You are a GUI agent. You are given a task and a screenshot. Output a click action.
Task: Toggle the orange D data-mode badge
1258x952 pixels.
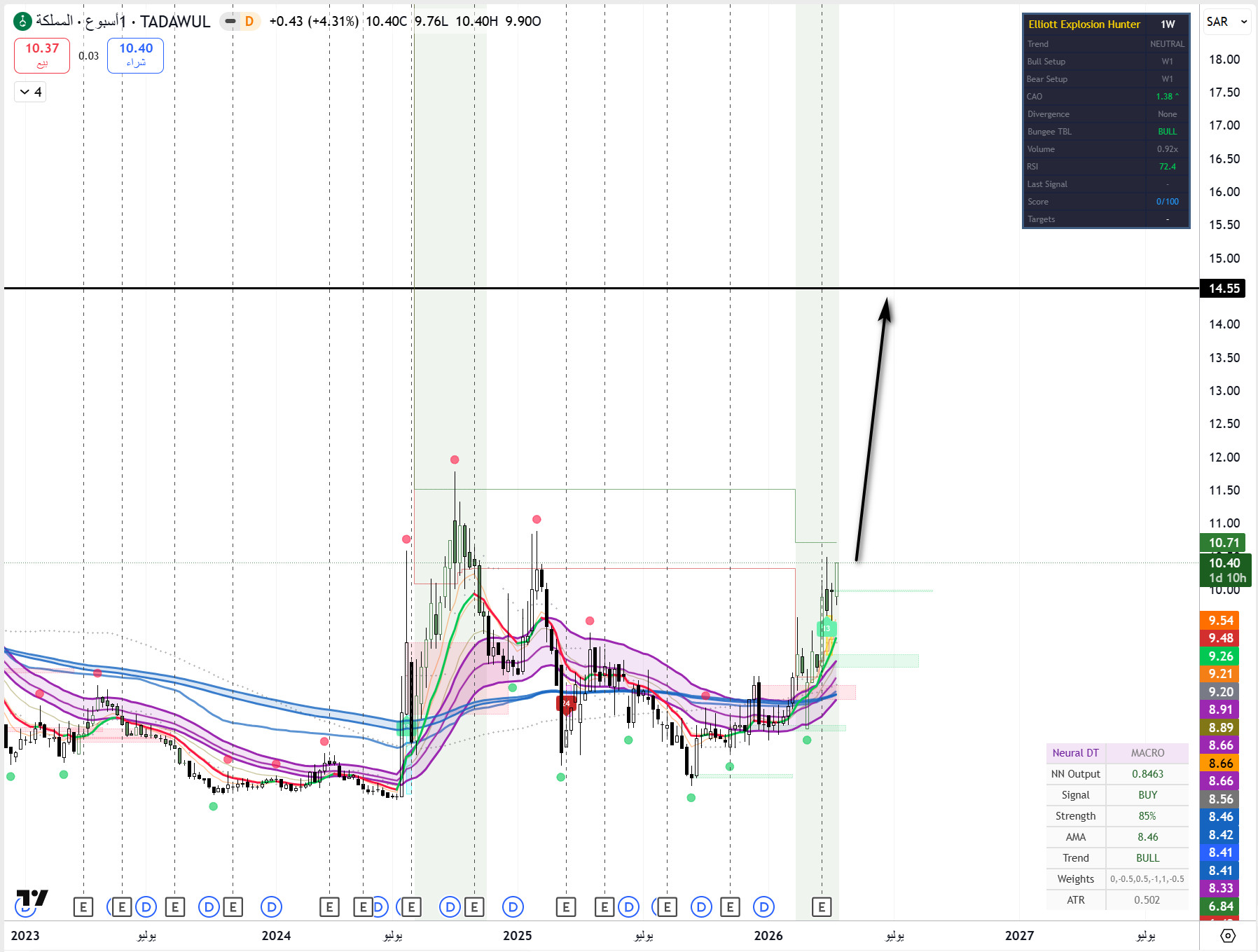(249, 22)
